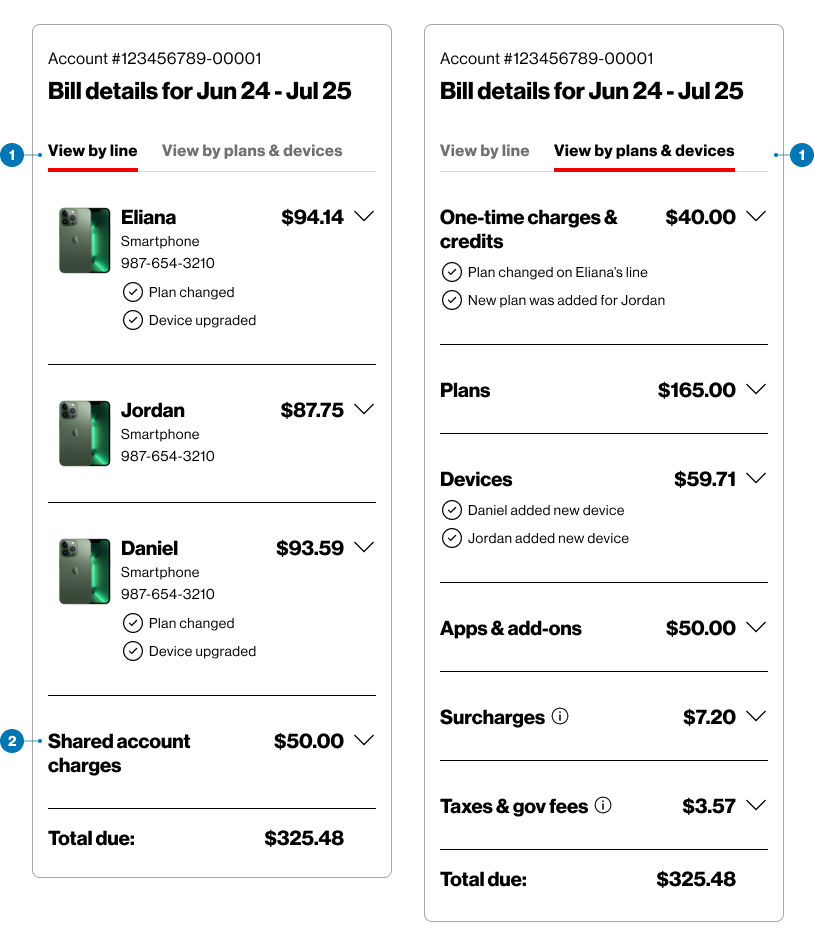The height and width of the screenshot is (946, 814).
Task: Click Eliana's phone thumbnail image
Action: (84, 239)
